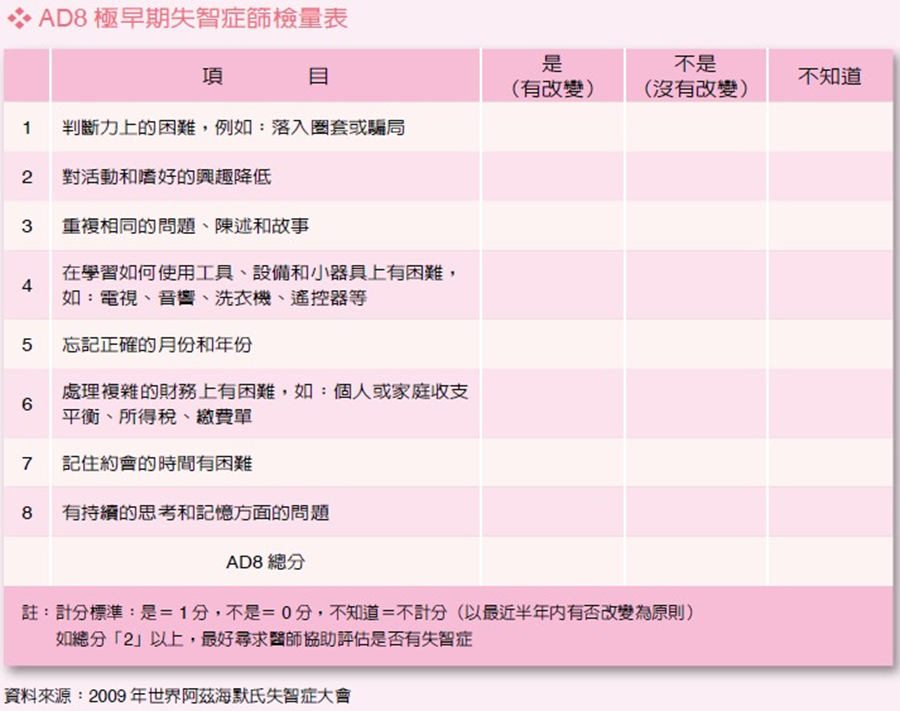Viewport: 900px width, 711px height.
Task: Click row number 2 in the table
Action: 27,177
